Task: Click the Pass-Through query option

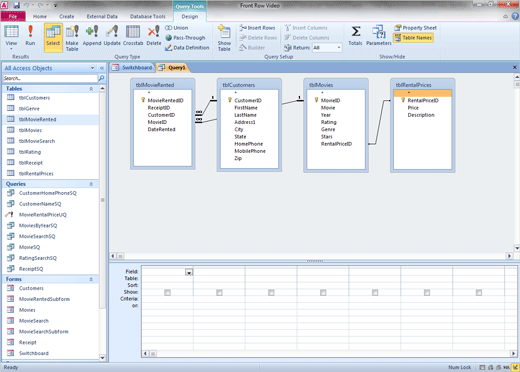Action: [x=185, y=38]
